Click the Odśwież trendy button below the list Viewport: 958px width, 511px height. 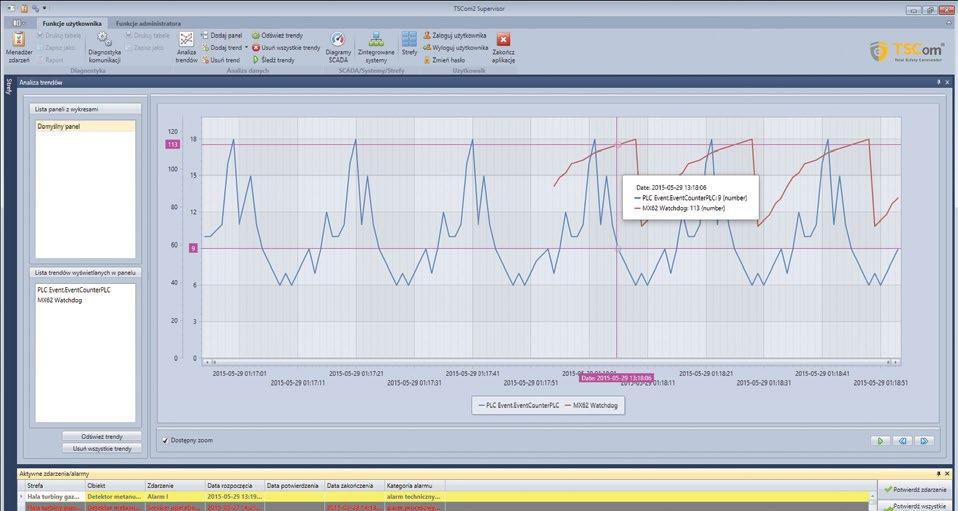pyautogui.click(x=102, y=436)
